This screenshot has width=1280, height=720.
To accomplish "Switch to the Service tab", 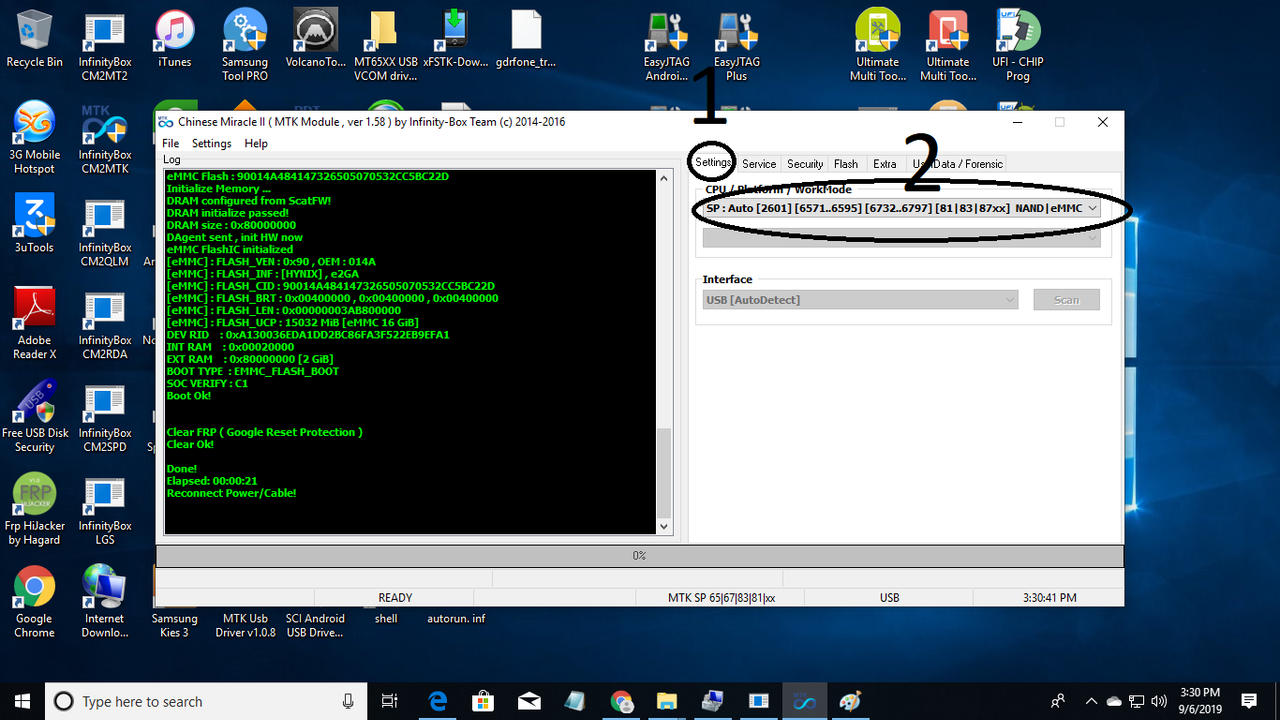I will pos(759,164).
